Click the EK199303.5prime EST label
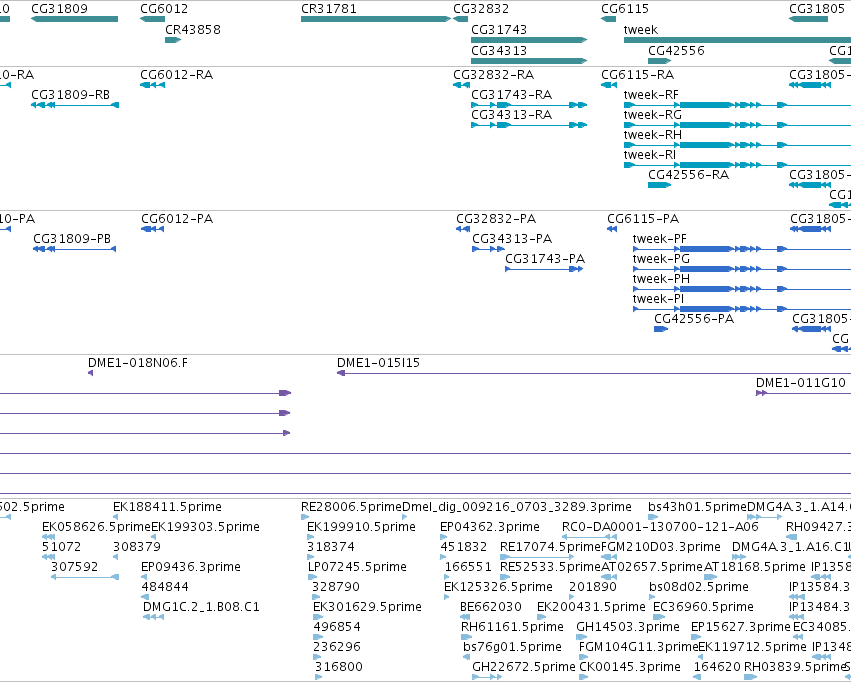851x682 pixels. pyautogui.click(x=205, y=527)
